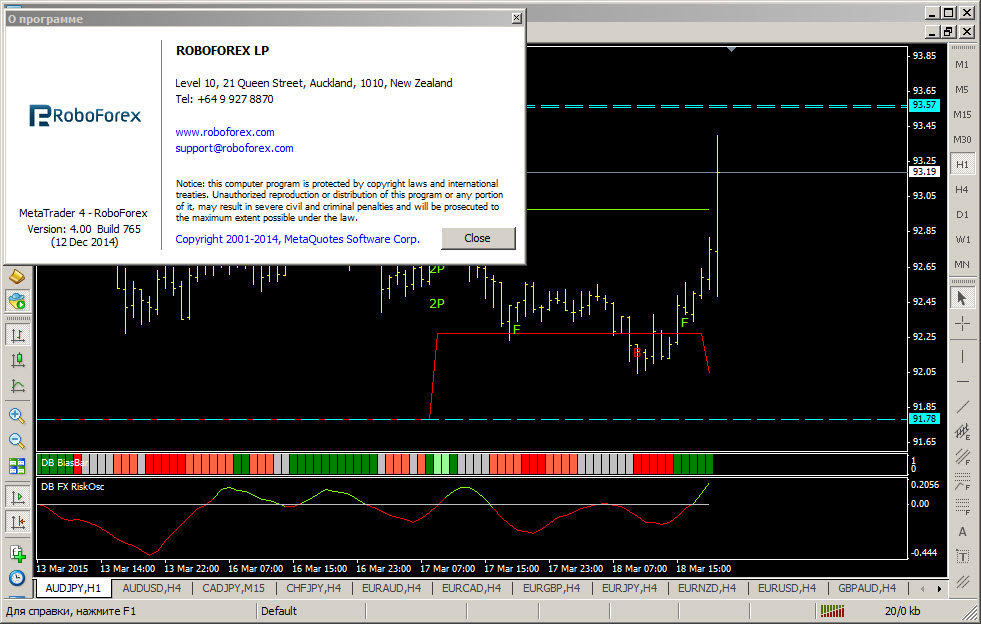981x624 pixels.
Task: Open the MetaQuotes Software Corp. copyright link
Action: click(x=297, y=239)
